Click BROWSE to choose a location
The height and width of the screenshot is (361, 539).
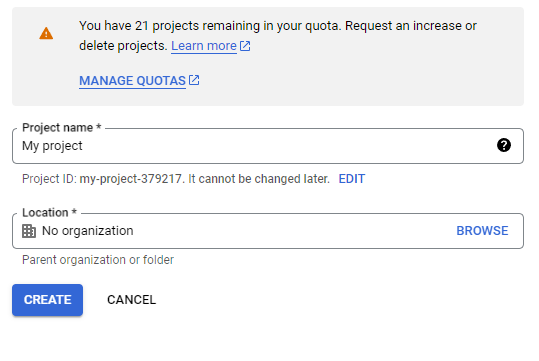(x=482, y=231)
